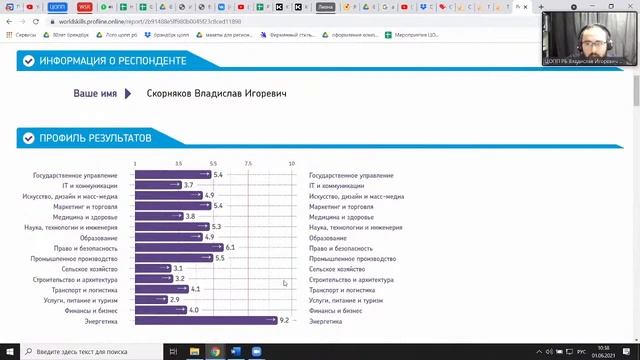Viewport: 640px width, 360px height.
Task: Click the volume speaker tray icon
Action: click(549, 352)
